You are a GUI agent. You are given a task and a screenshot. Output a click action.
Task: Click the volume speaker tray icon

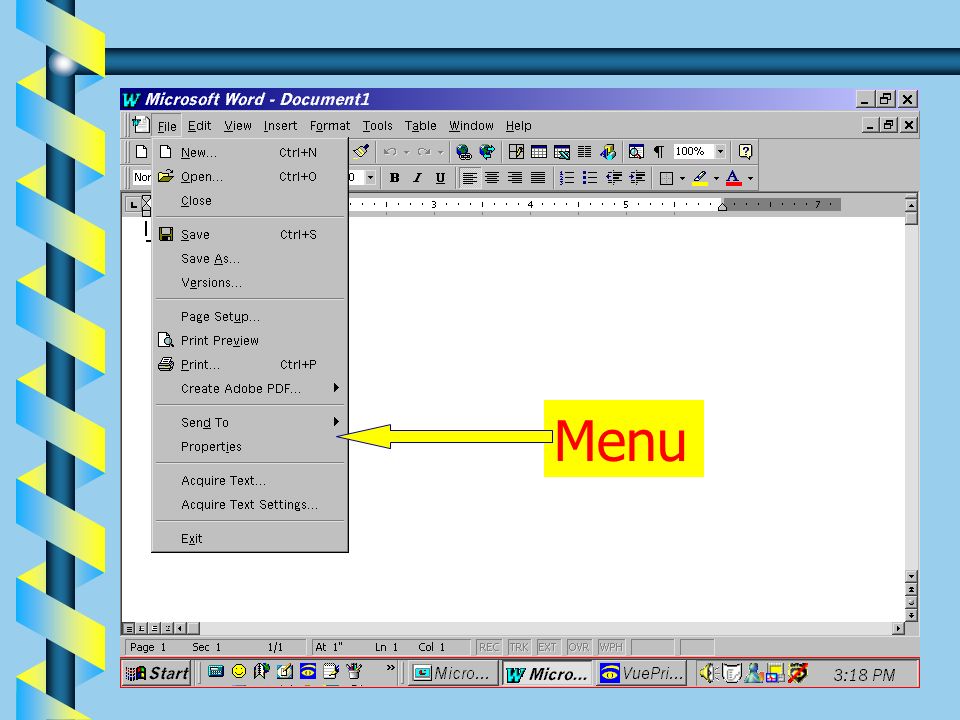coord(707,673)
